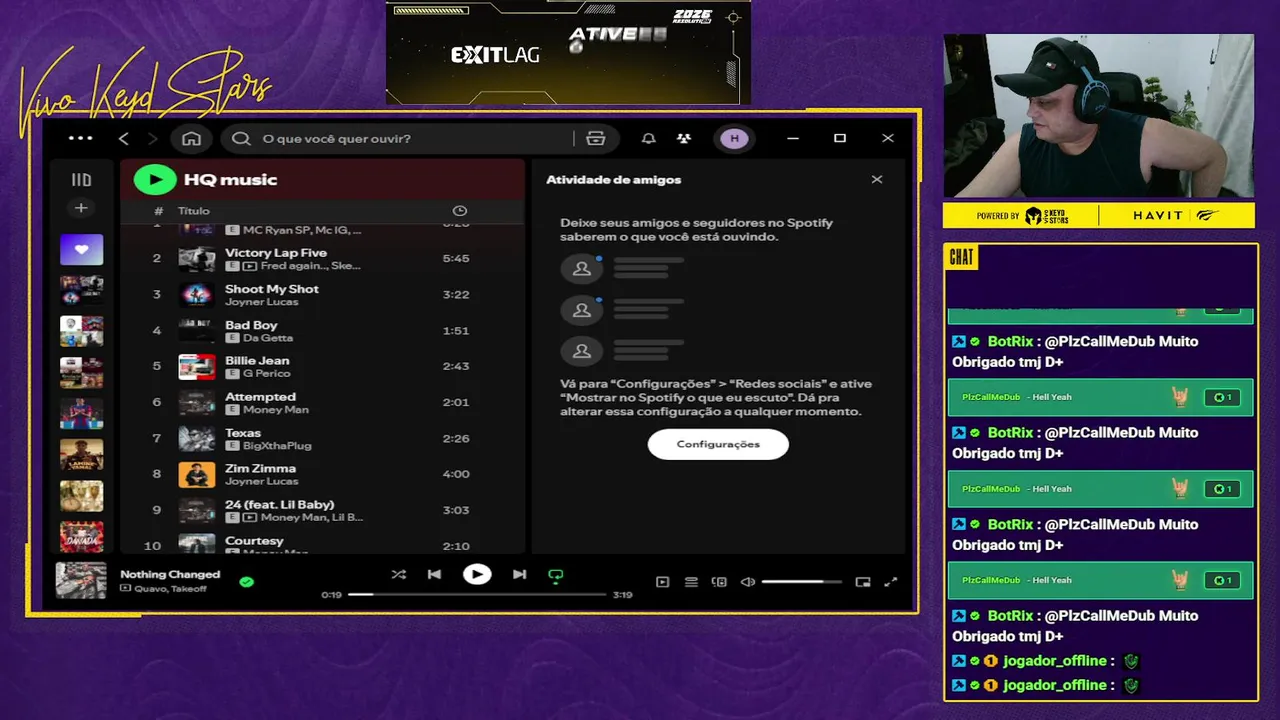
Task: Open the notifications bell
Action: tap(649, 138)
